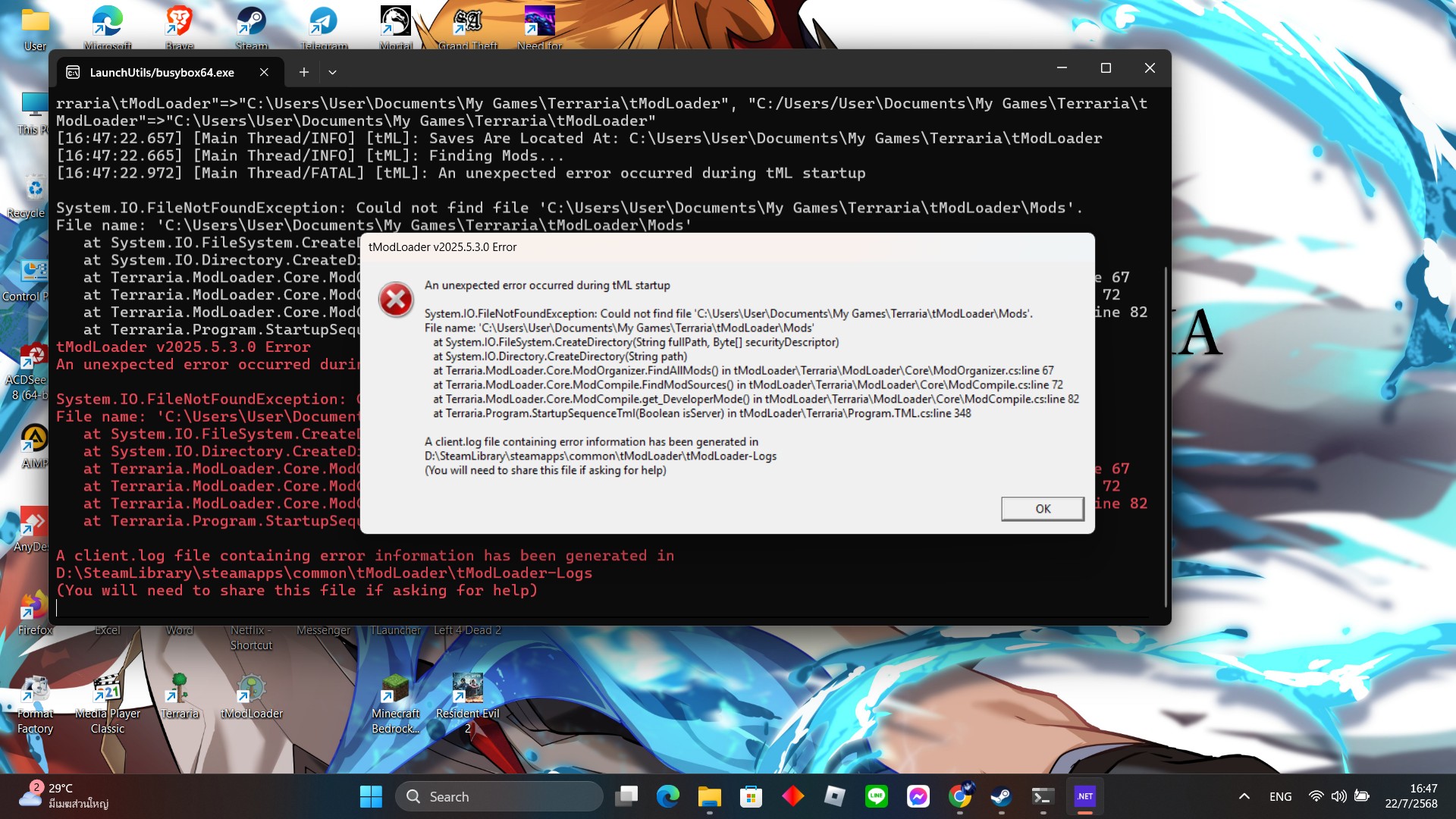The width and height of the screenshot is (1456, 819).
Task: Expand the terminal profile dropdown chevron
Action: point(332,72)
